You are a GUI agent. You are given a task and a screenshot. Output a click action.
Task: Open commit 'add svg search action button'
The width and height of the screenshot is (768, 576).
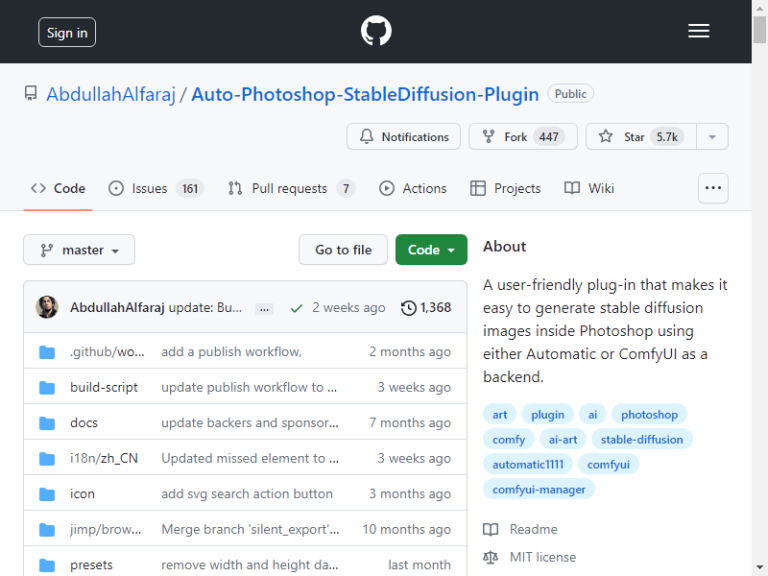(x=247, y=494)
